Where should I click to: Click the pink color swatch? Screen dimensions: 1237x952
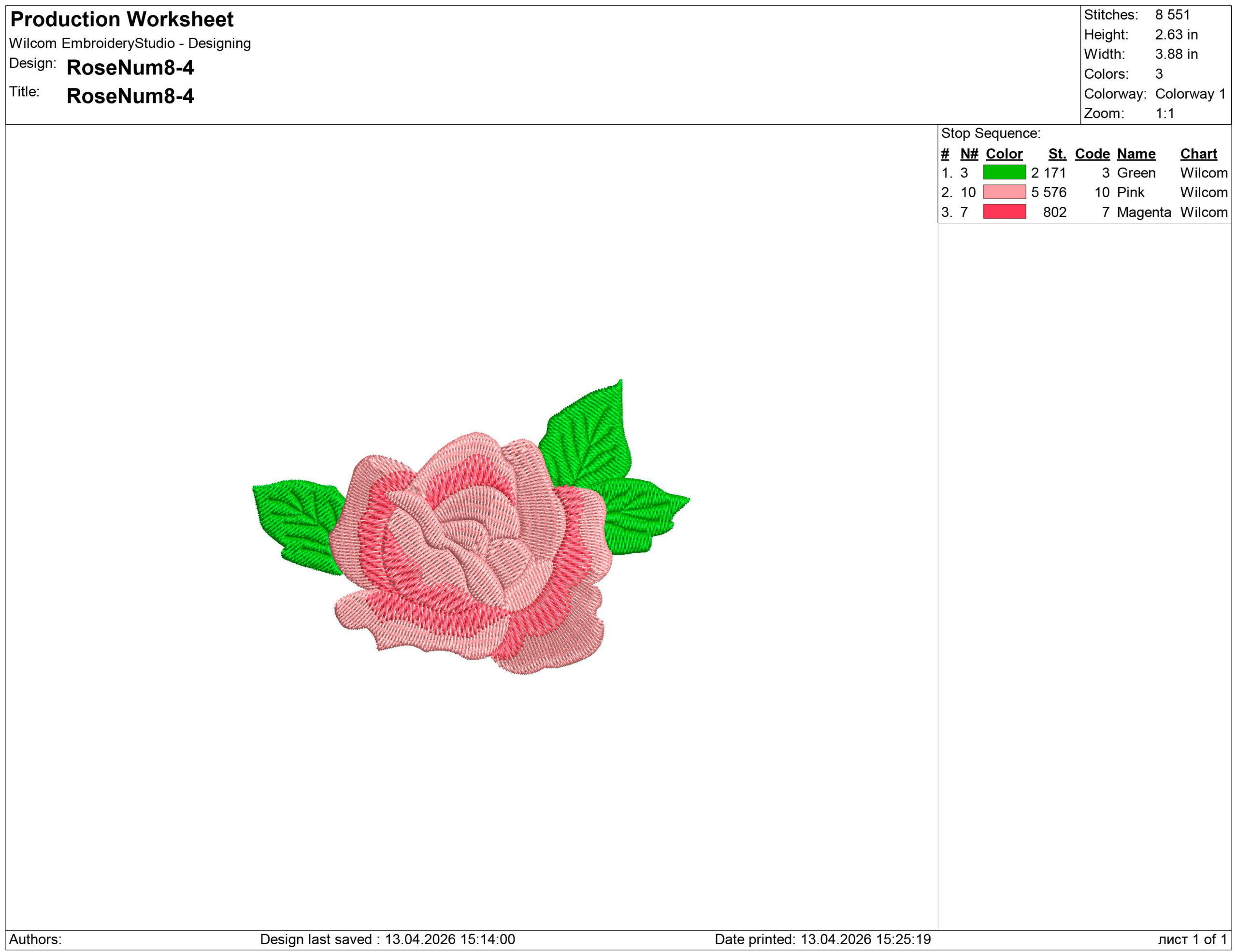(1004, 192)
